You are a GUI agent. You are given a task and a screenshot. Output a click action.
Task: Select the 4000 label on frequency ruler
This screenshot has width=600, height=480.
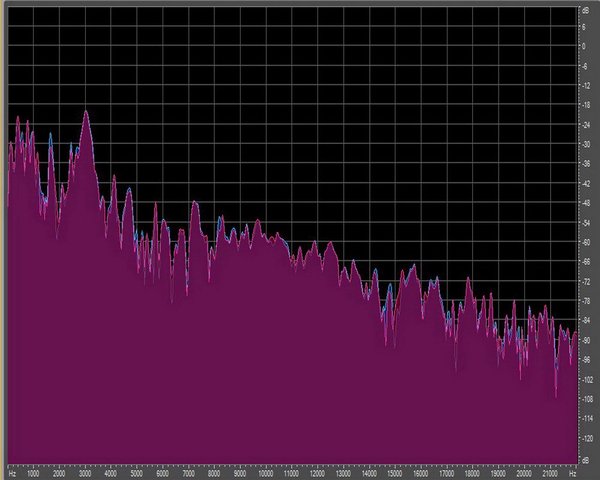pyautogui.click(x=111, y=474)
